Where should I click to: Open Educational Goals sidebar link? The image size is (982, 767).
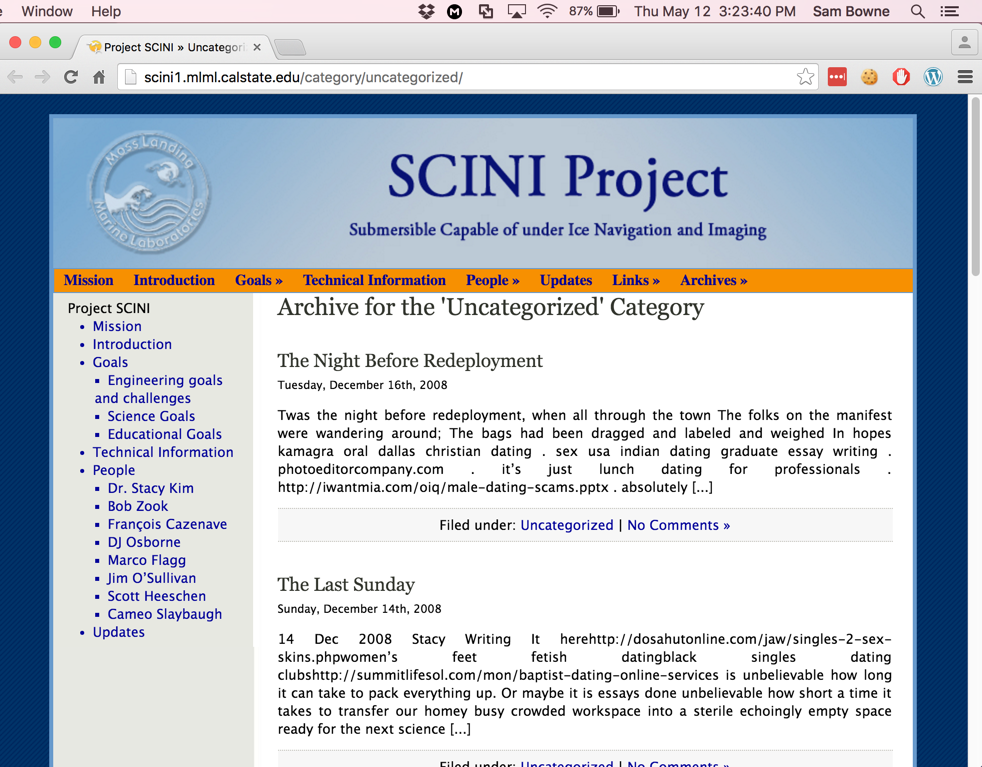click(x=165, y=435)
